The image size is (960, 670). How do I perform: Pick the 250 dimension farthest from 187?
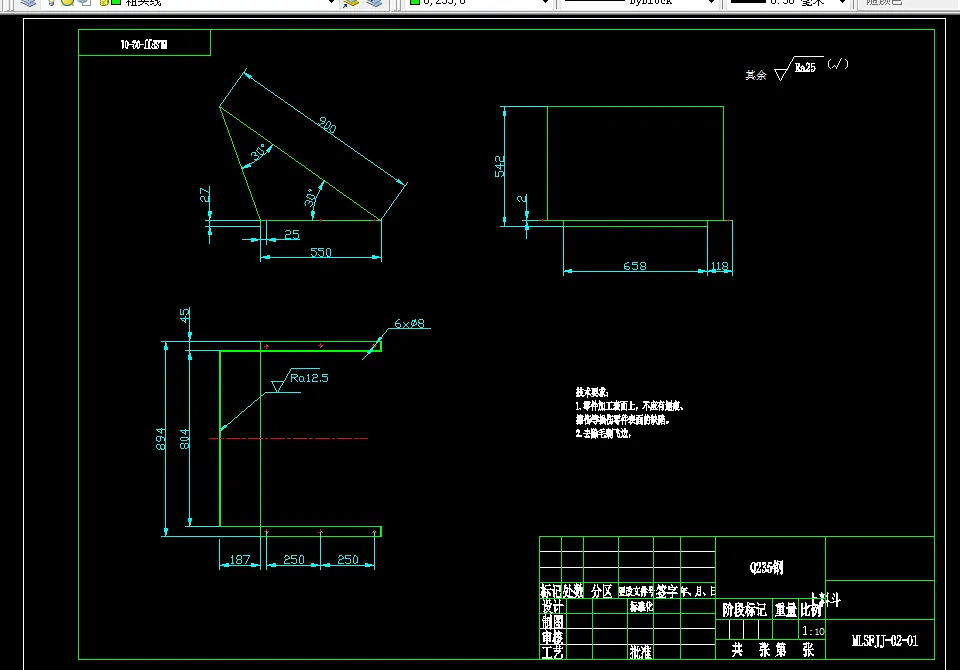point(348,559)
